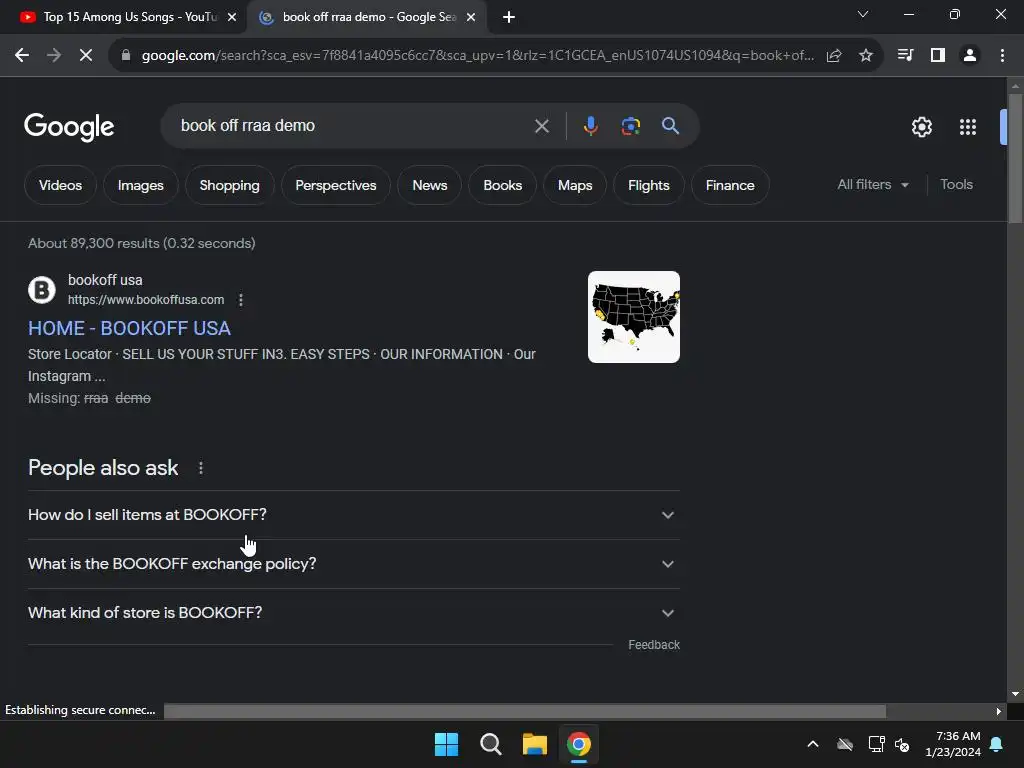The image size is (1024, 768).
Task: Search by image with Google Lens
Action: coord(631,126)
